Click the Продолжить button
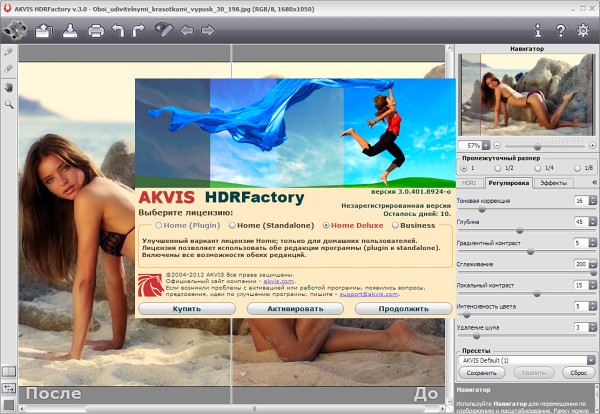The image size is (600, 414). tap(404, 308)
